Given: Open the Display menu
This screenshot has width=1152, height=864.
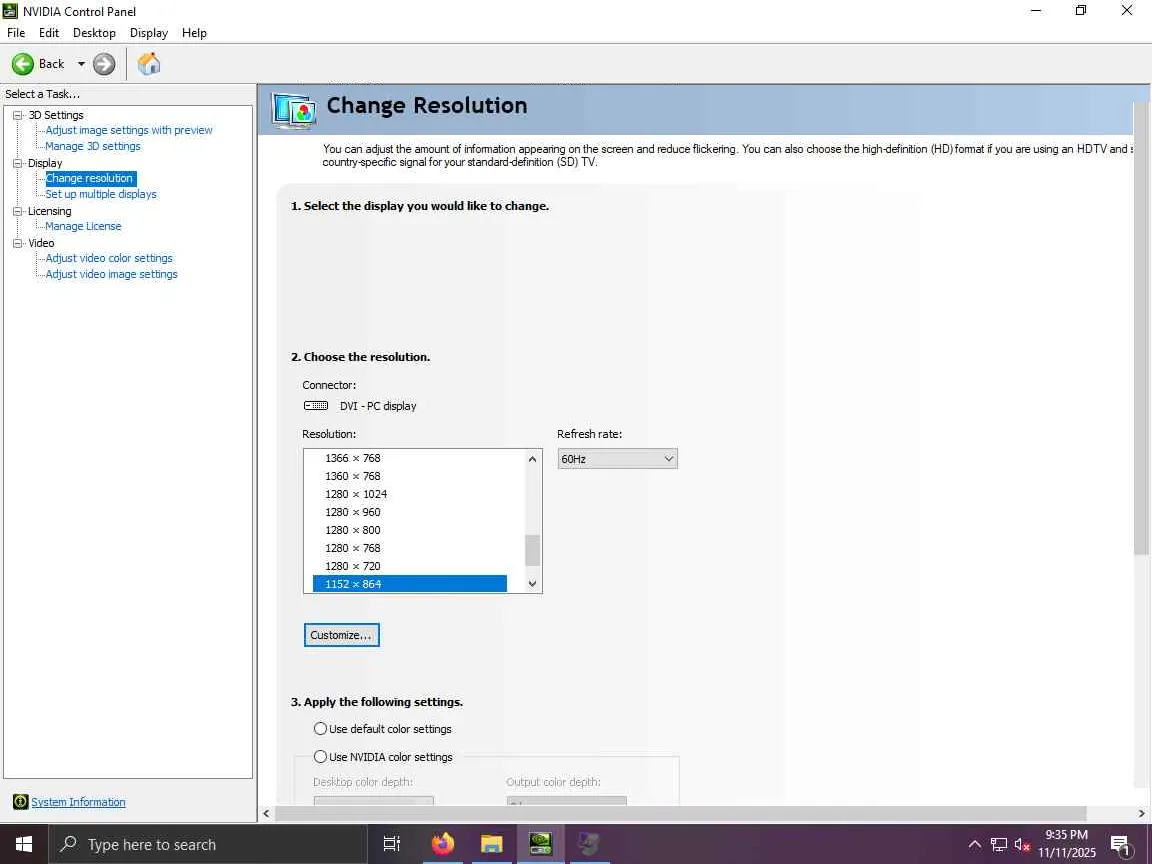Looking at the screenshot, I should (x=148, y=33).
